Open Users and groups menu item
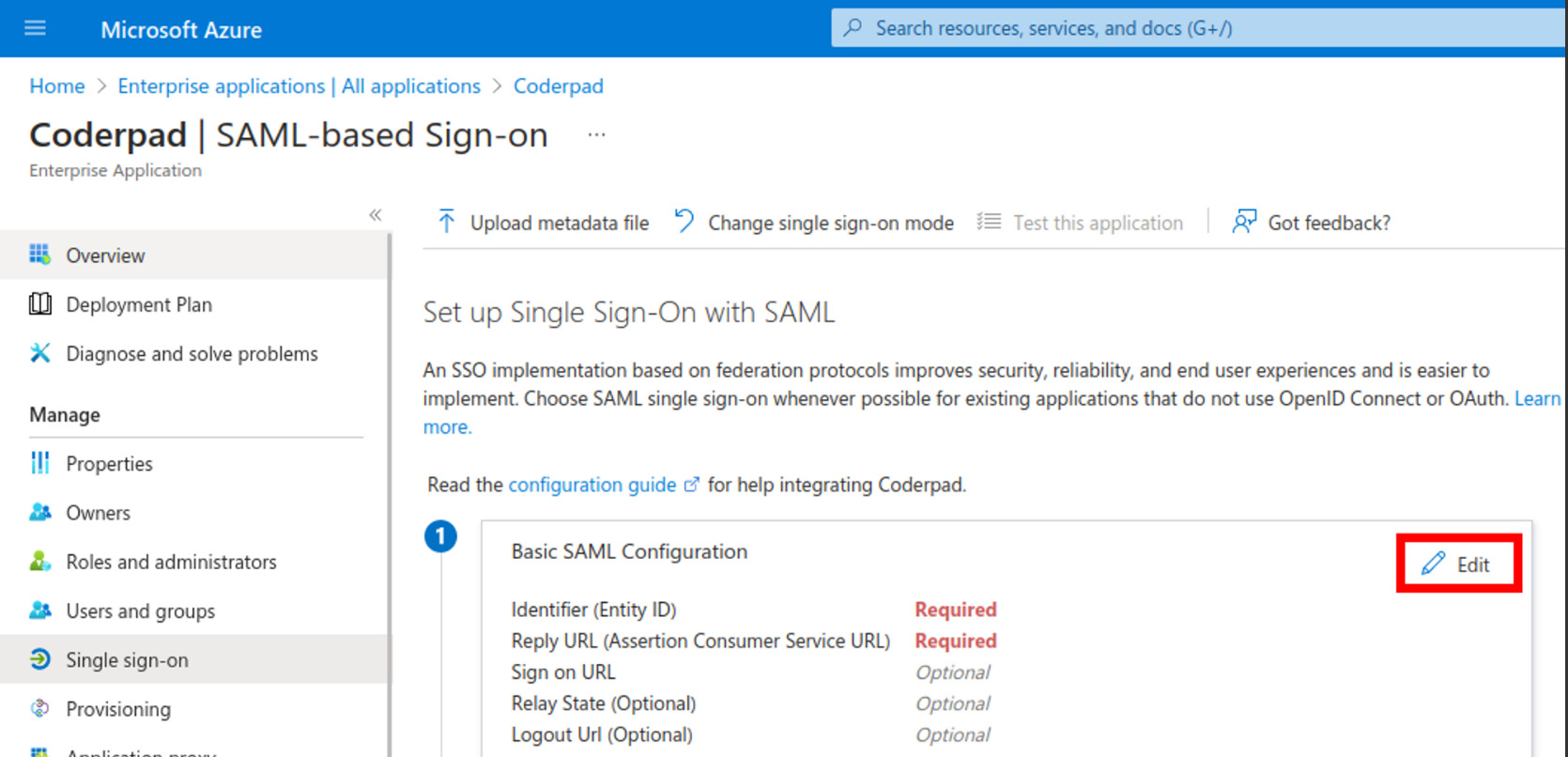Image resolution: width=1568 pixels, height=757 pixels. click(x=140, y=611)
